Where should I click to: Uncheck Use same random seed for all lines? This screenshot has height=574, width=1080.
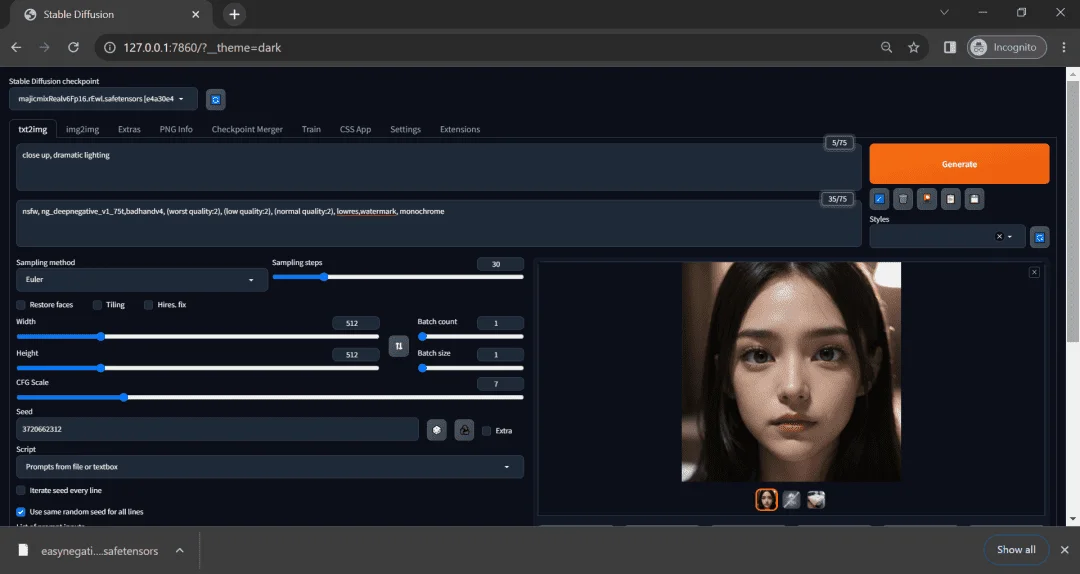[21, 512]
